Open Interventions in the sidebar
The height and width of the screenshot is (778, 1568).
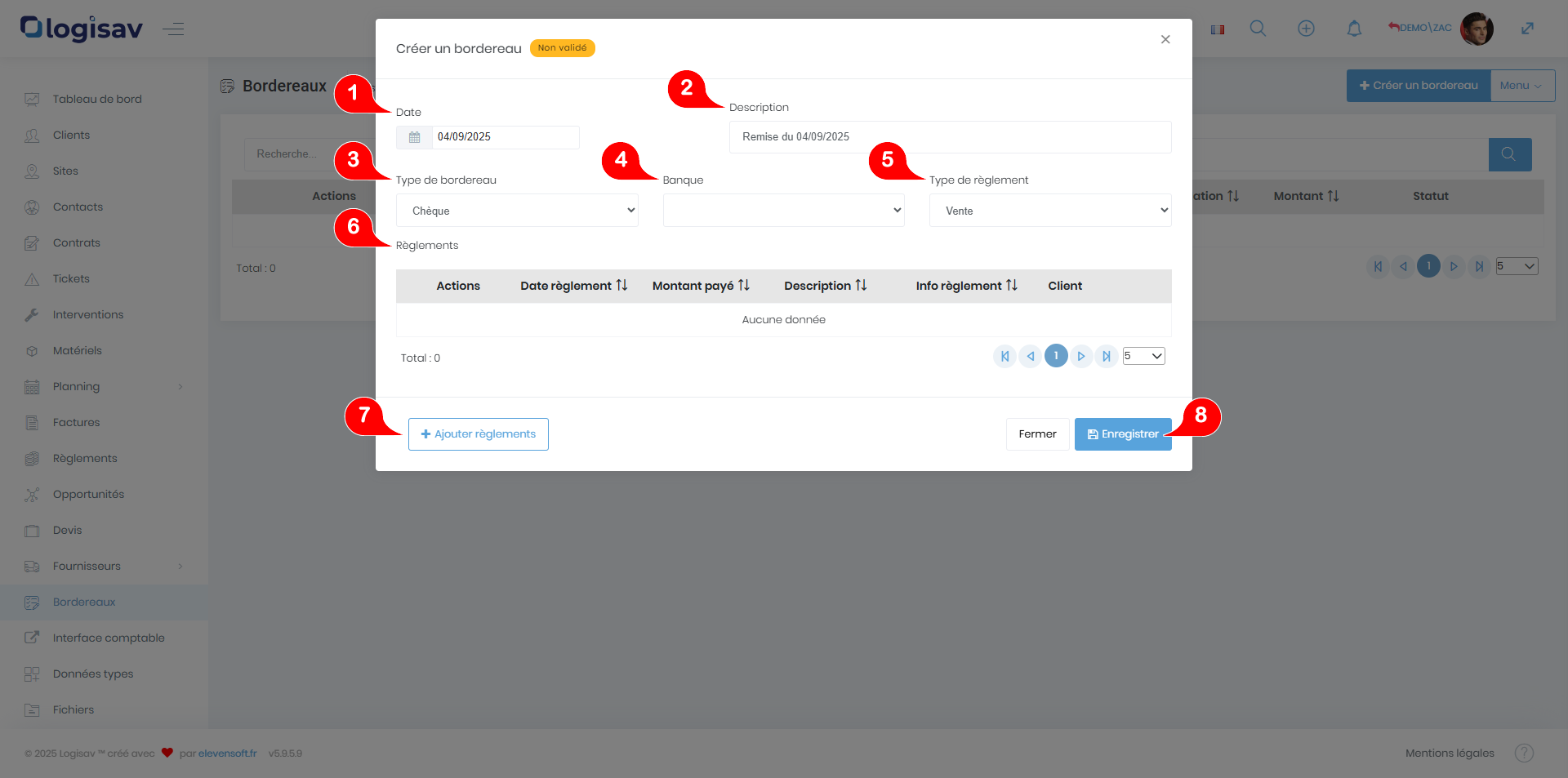(x=87, y=314)
